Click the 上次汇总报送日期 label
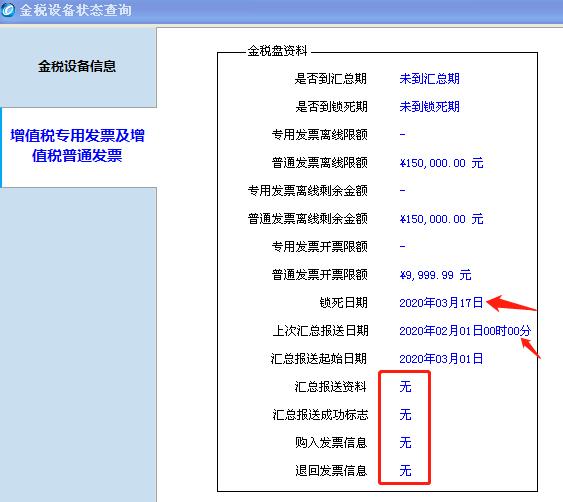563x502 pixels. pos(320,331)
